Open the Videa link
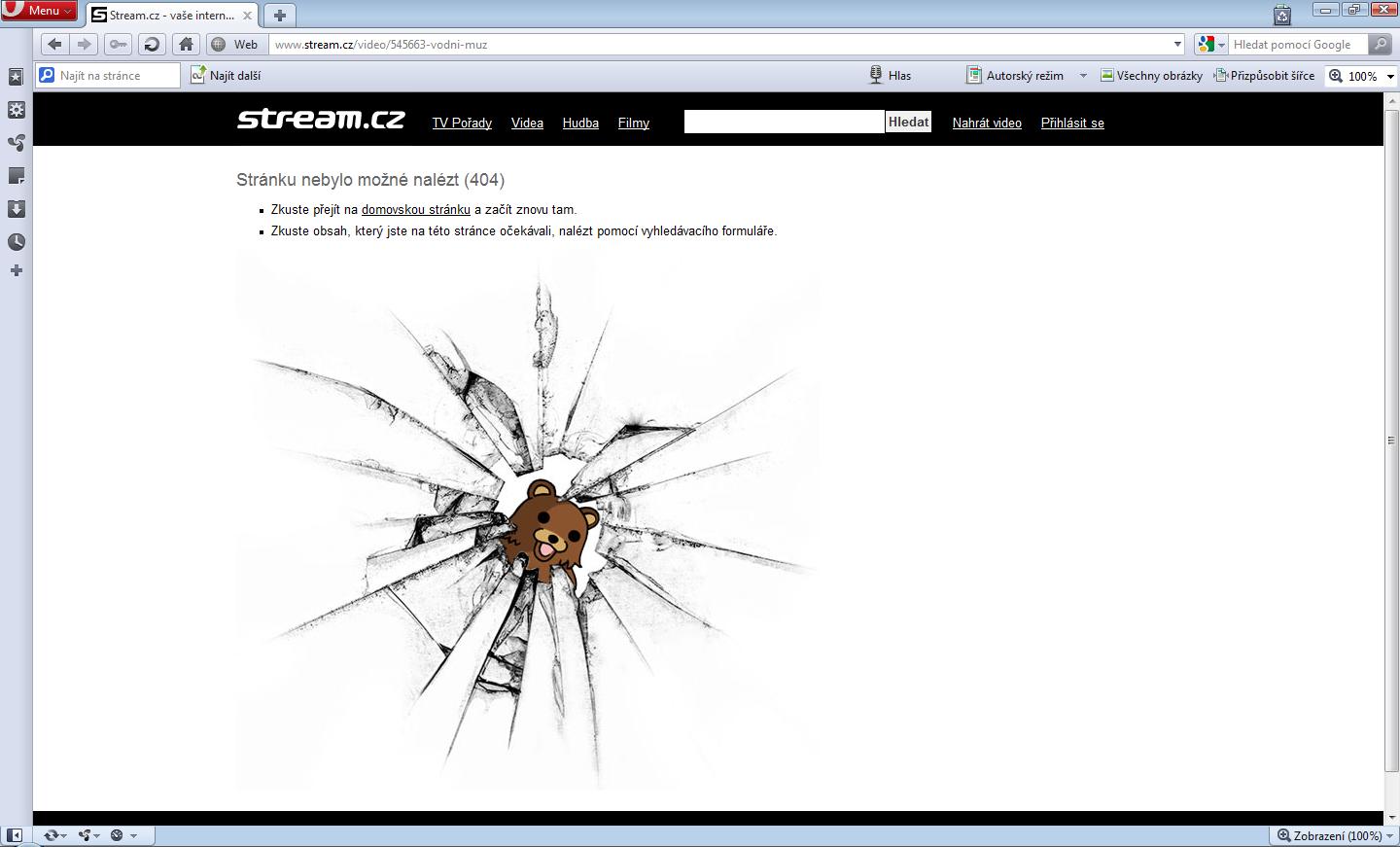Image resolution: width=1400 pixels, height=847 pixels. tap(527, 123)
